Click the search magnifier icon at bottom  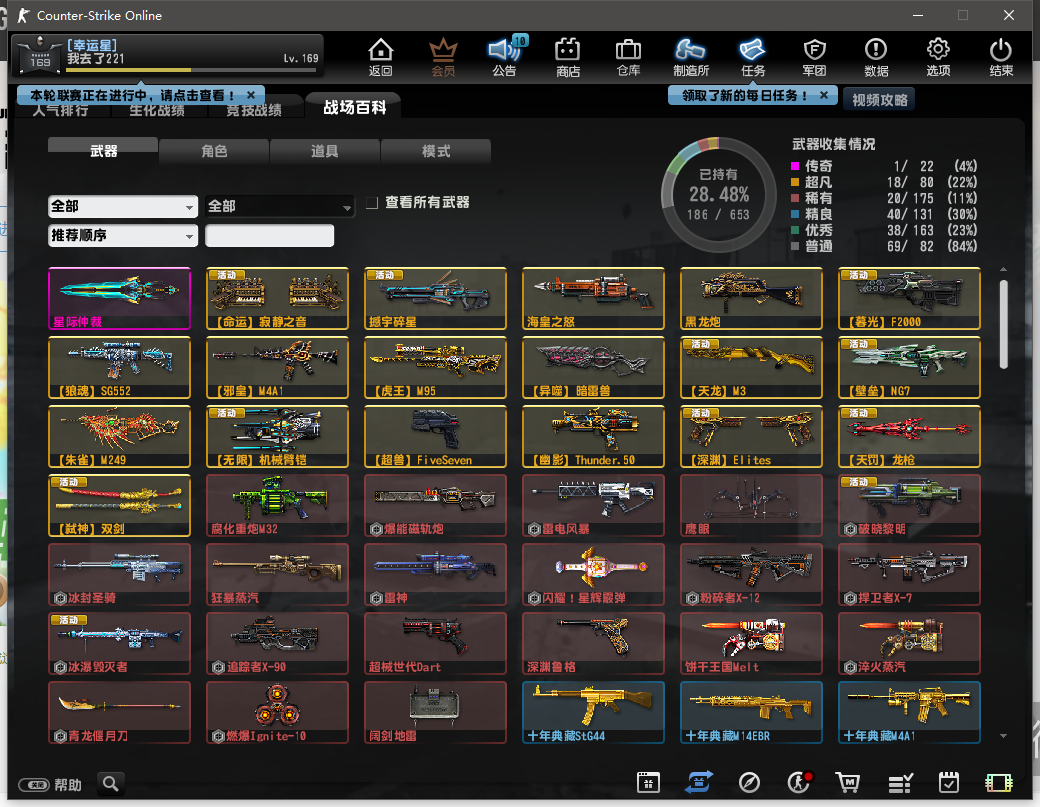point(111,784)
